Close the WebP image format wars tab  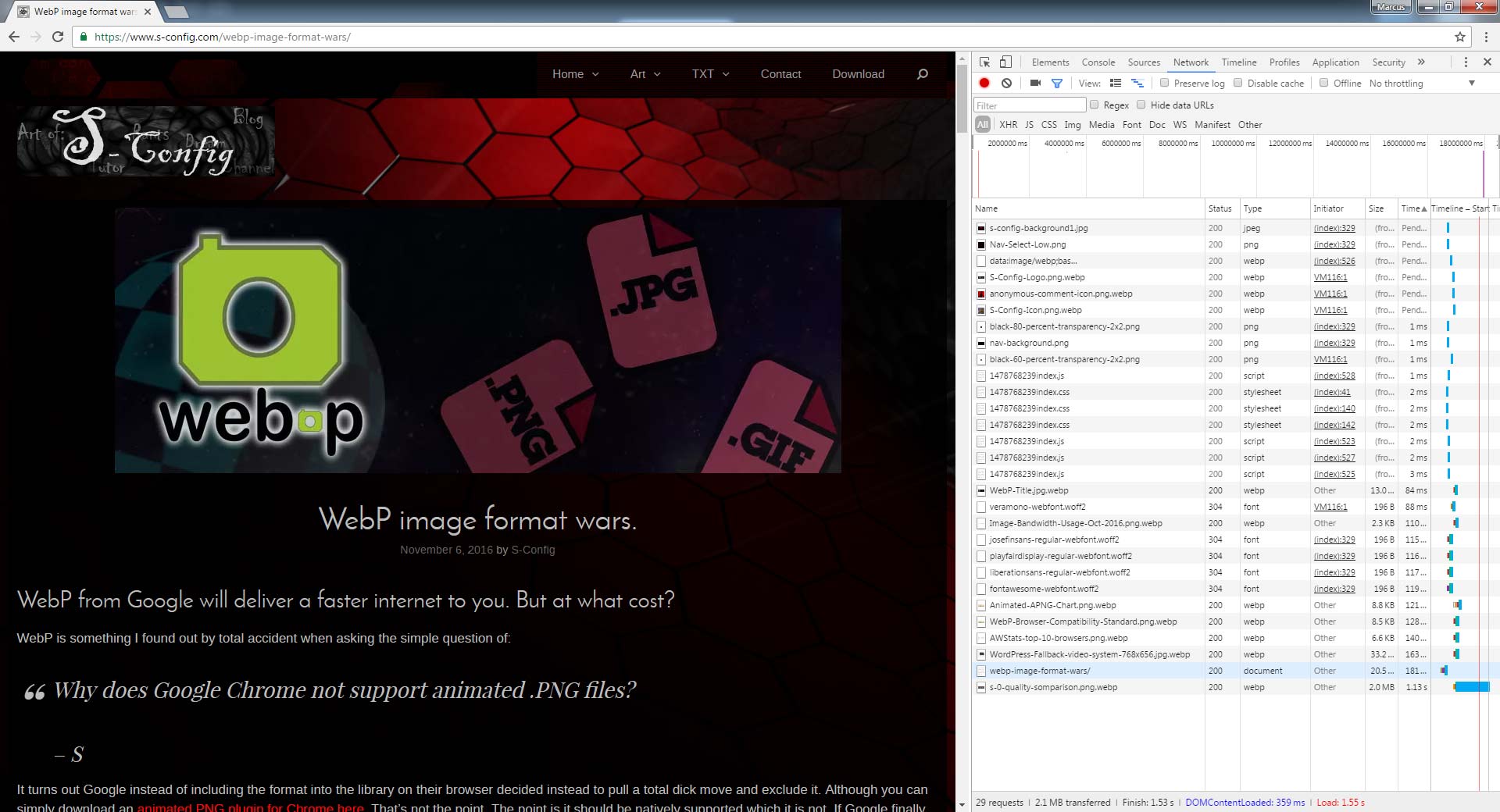point(148,12)
